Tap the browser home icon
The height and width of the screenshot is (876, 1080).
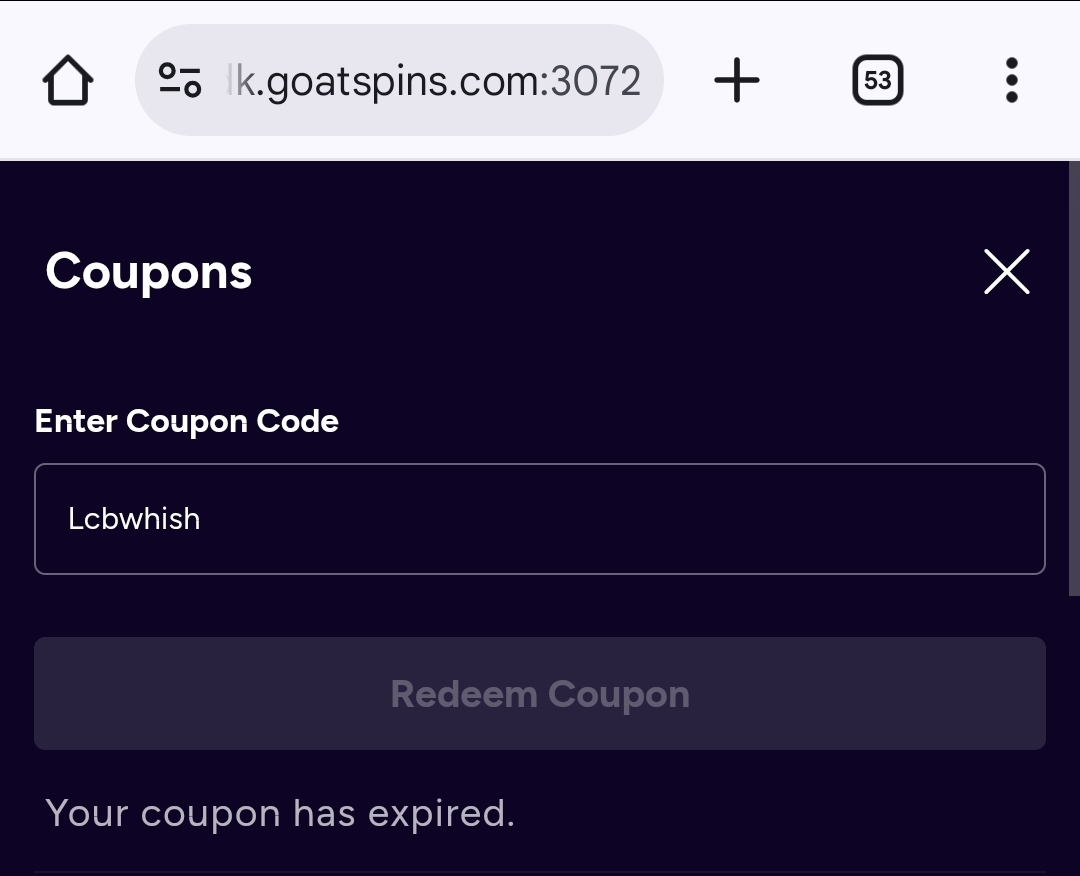coord(68,80)
